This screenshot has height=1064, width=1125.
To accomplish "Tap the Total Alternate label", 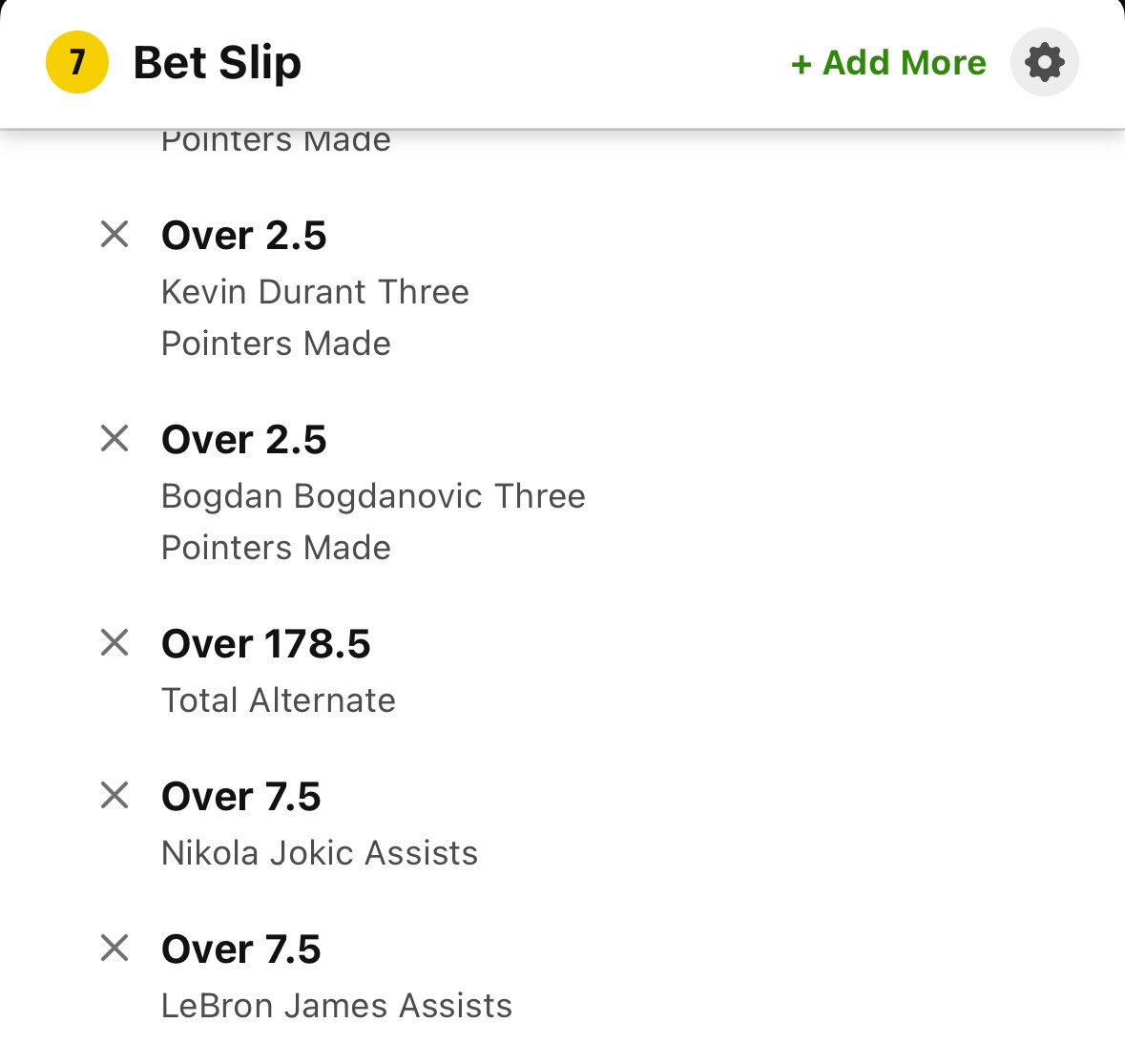I will click(x=278, y=700).
